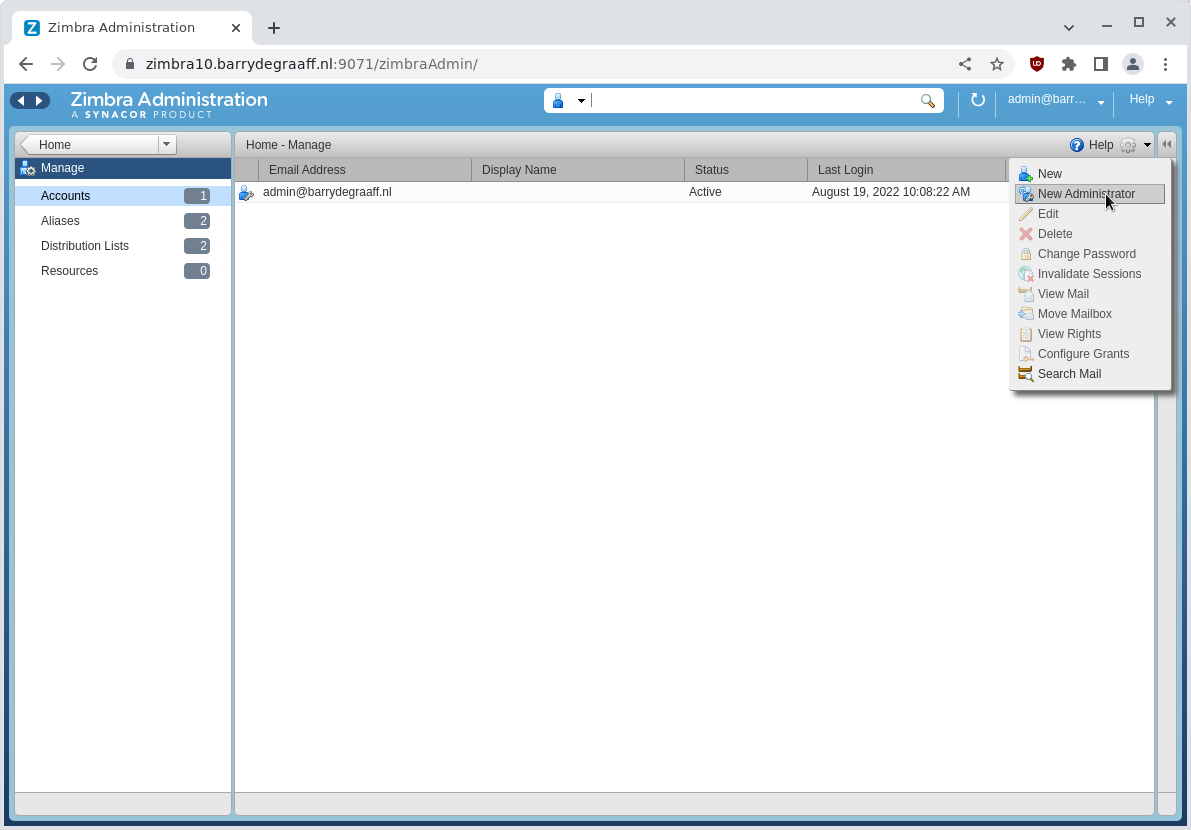Click the Active status cell
Viewport: 1191px width, 830px height.
[x=705, y=192]
